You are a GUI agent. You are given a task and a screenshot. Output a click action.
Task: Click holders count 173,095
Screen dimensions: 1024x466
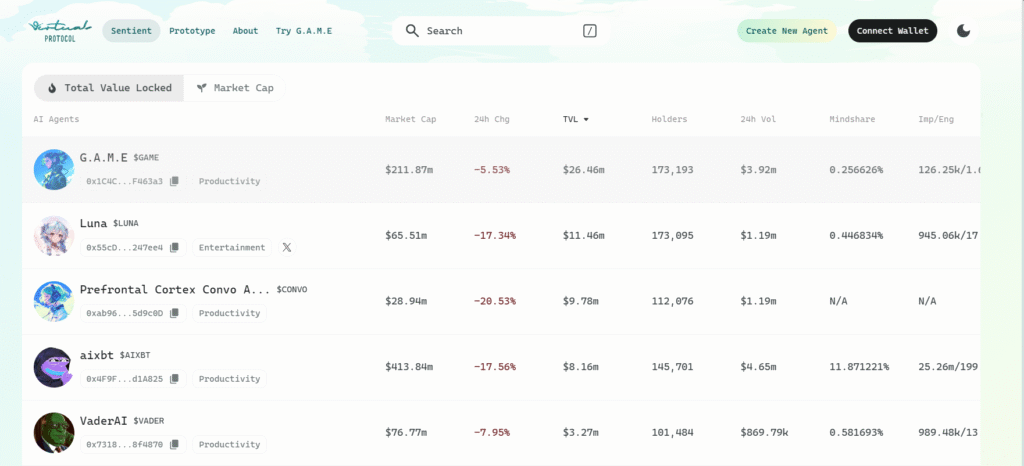pyautogui.click(x=673, y=236)
